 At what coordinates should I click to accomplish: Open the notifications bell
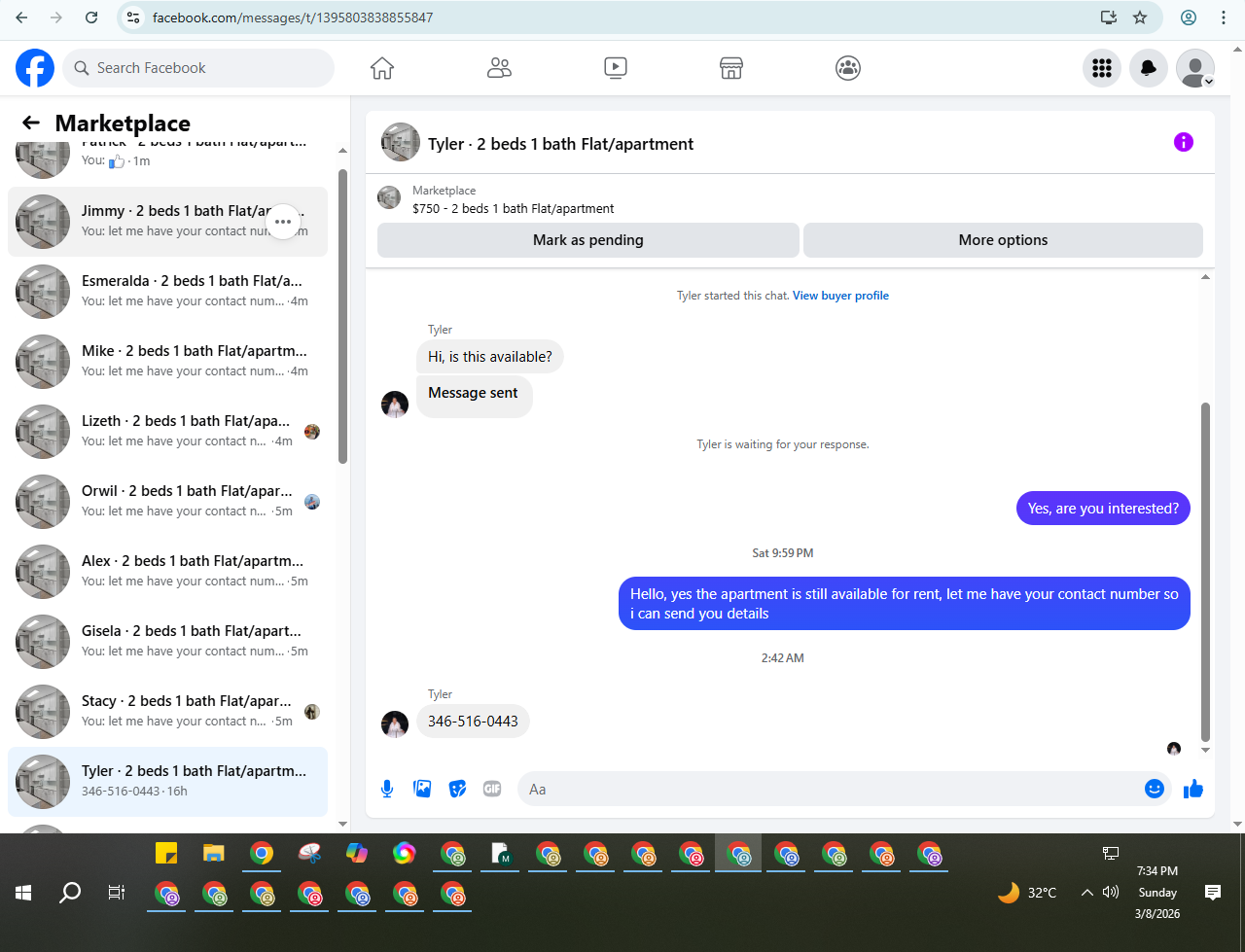(x=1149, y=68)
